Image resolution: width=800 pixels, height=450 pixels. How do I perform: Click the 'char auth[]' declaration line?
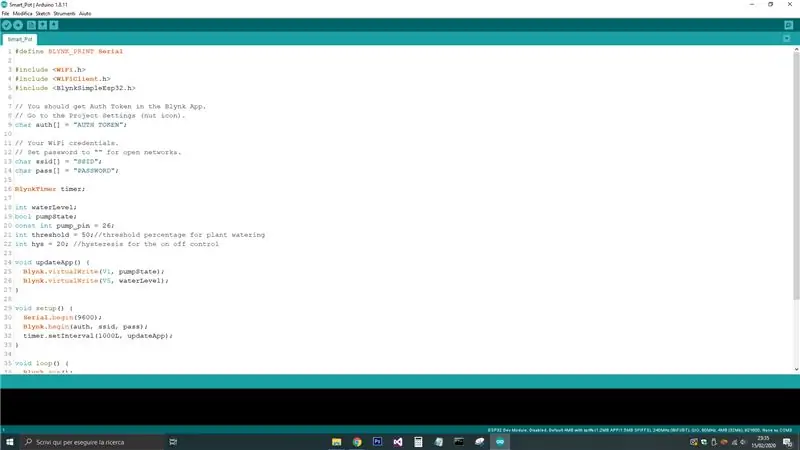pyautogui.click(x=70, y=125)
